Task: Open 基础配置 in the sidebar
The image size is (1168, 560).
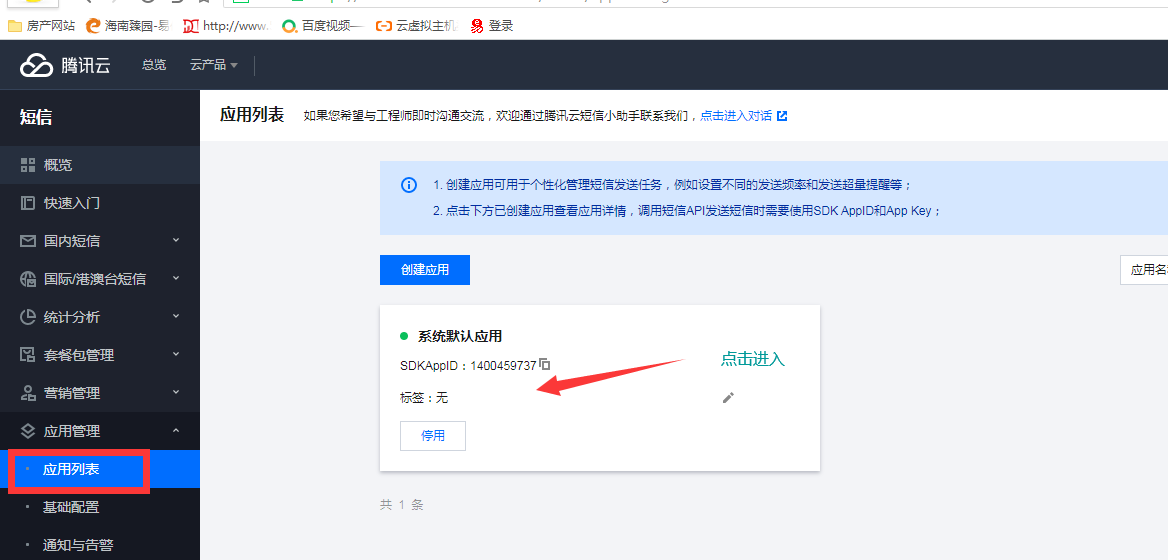Action: (x=100, y=507)
